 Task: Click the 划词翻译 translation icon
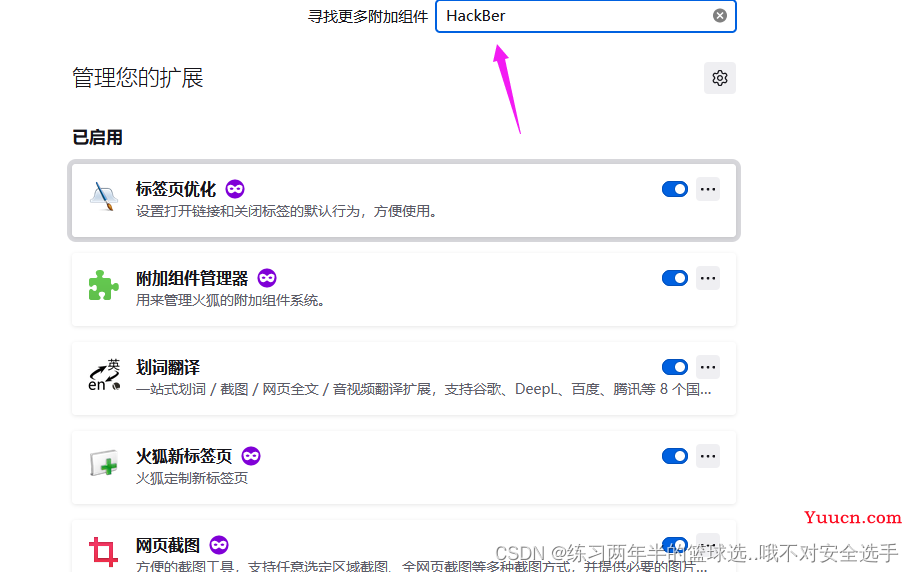104,374
